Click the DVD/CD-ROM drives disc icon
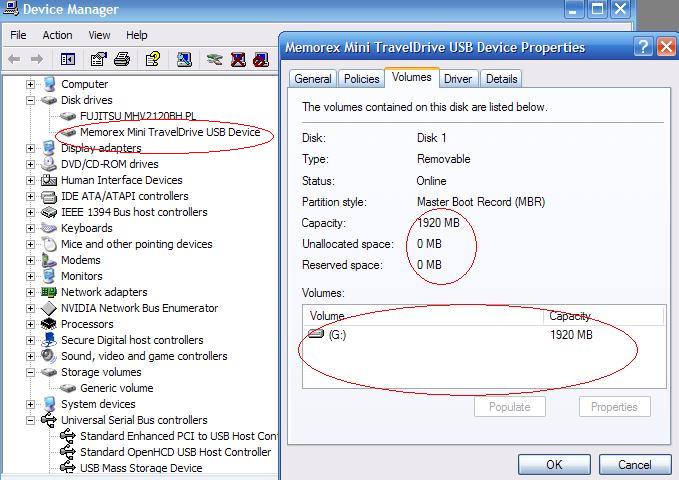This screenshot has width=679, height=480. [x=48, y=164]
